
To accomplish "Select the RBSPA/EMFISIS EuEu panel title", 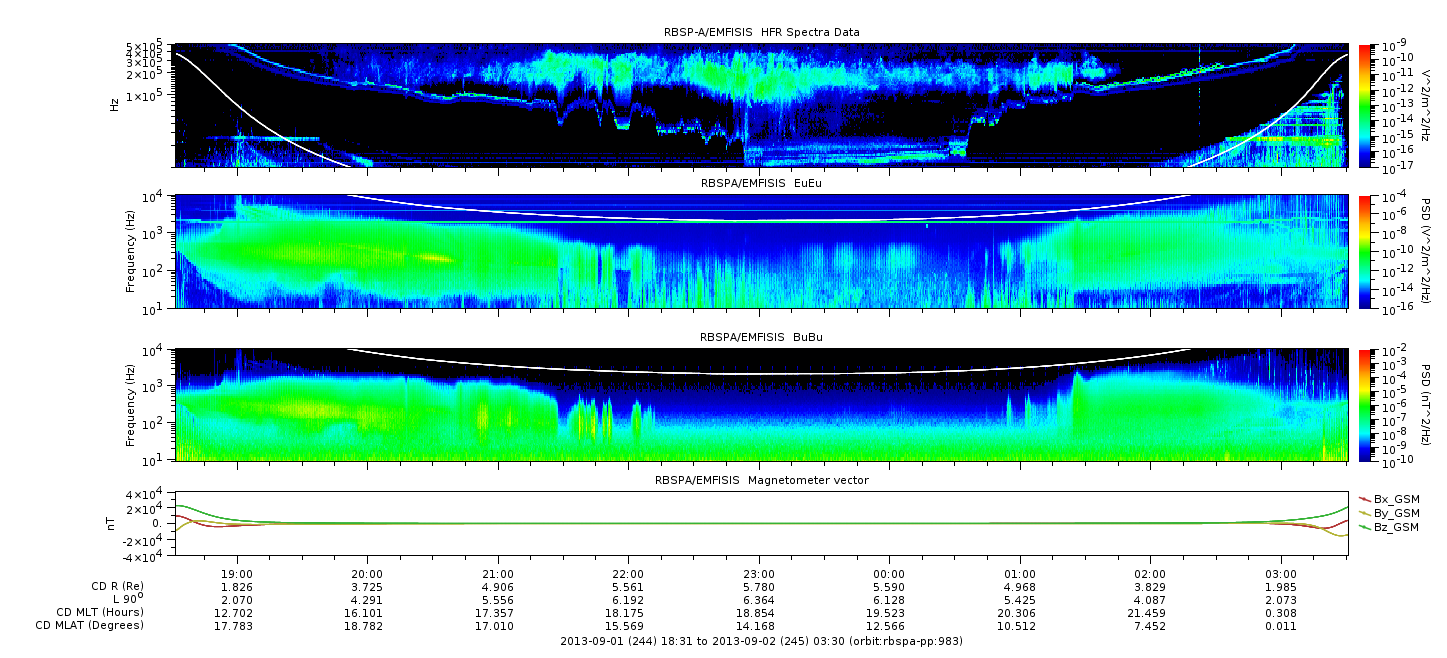I will [761, 184].
